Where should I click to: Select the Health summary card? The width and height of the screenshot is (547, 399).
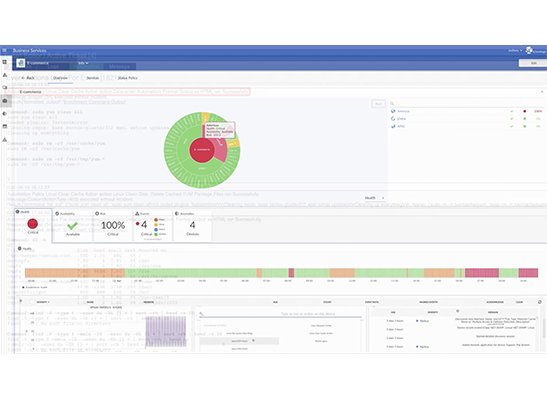tap(33, 225)
